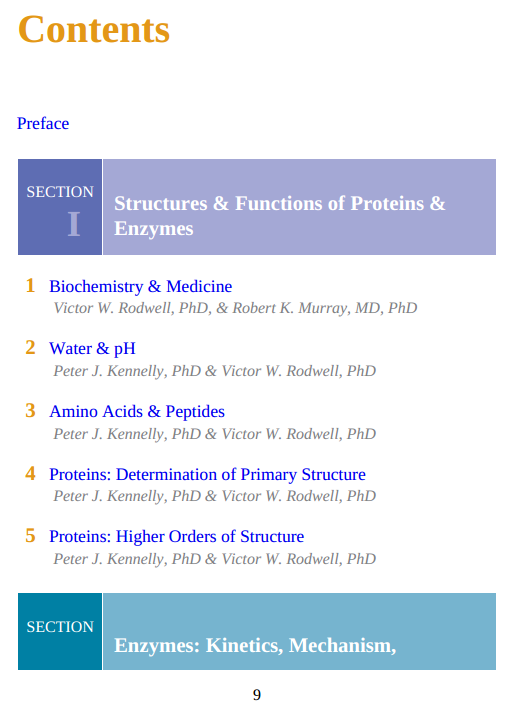Viewport: 513px width, 711px height.
Task: Open the Amino Acids & Peptides chapter
Action: [137, 411]
